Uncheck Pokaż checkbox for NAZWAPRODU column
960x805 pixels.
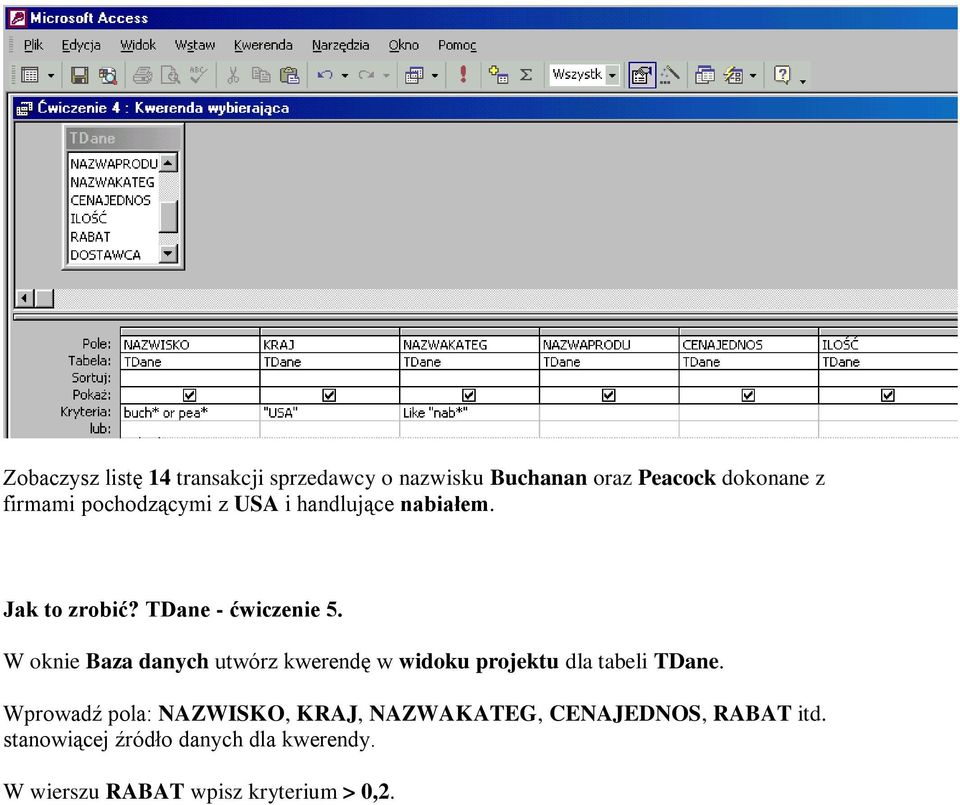pyautogui.click(x=609, y=395)
